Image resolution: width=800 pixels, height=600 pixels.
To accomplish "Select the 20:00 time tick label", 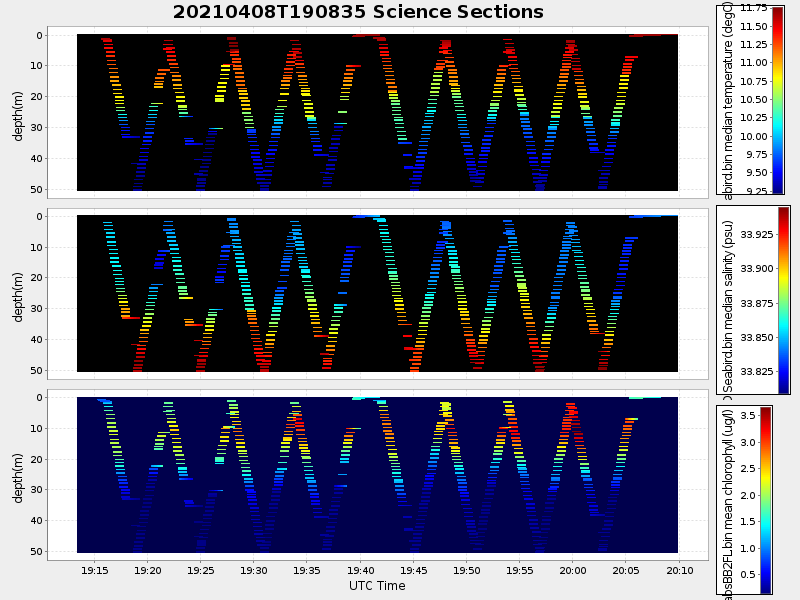I will click(573, 570).
